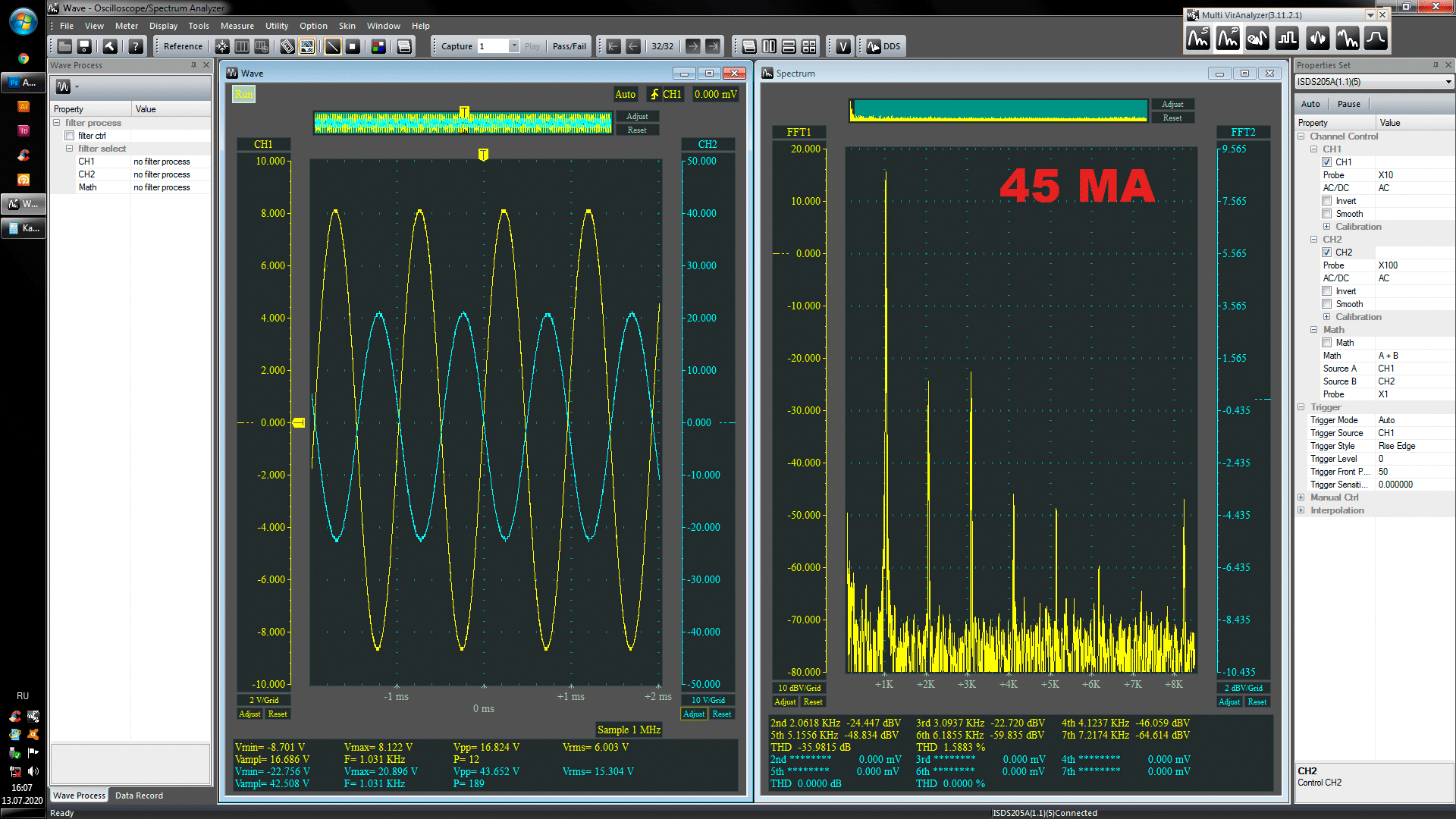Open the Measure menu
Viewport: 1456px width, 819px height.
pyautogui.click(x=237, y=26)
